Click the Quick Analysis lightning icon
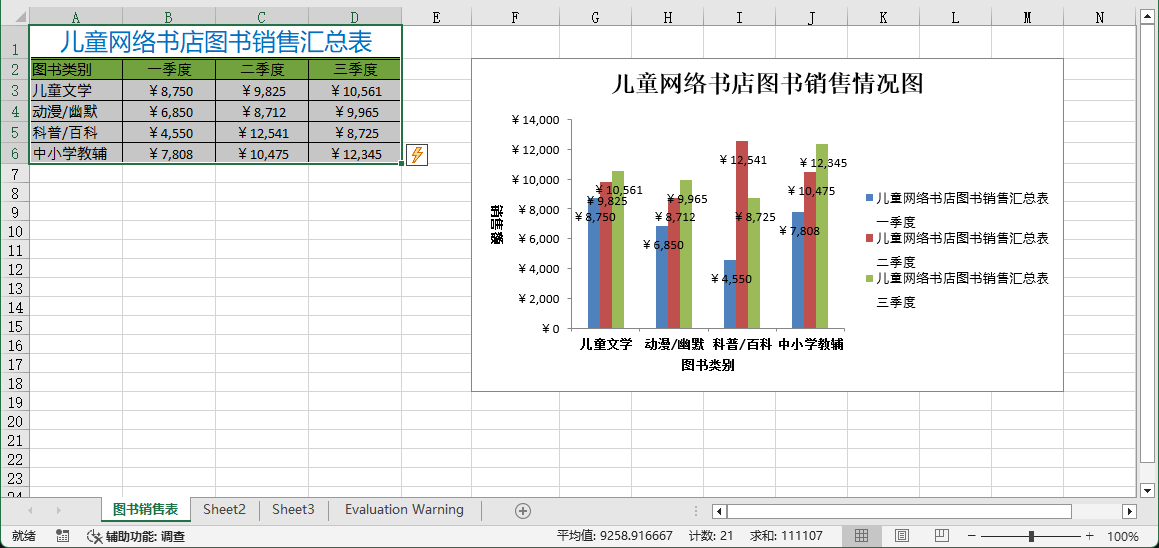Screen dimensions: 1159x548 click(417, 155)
